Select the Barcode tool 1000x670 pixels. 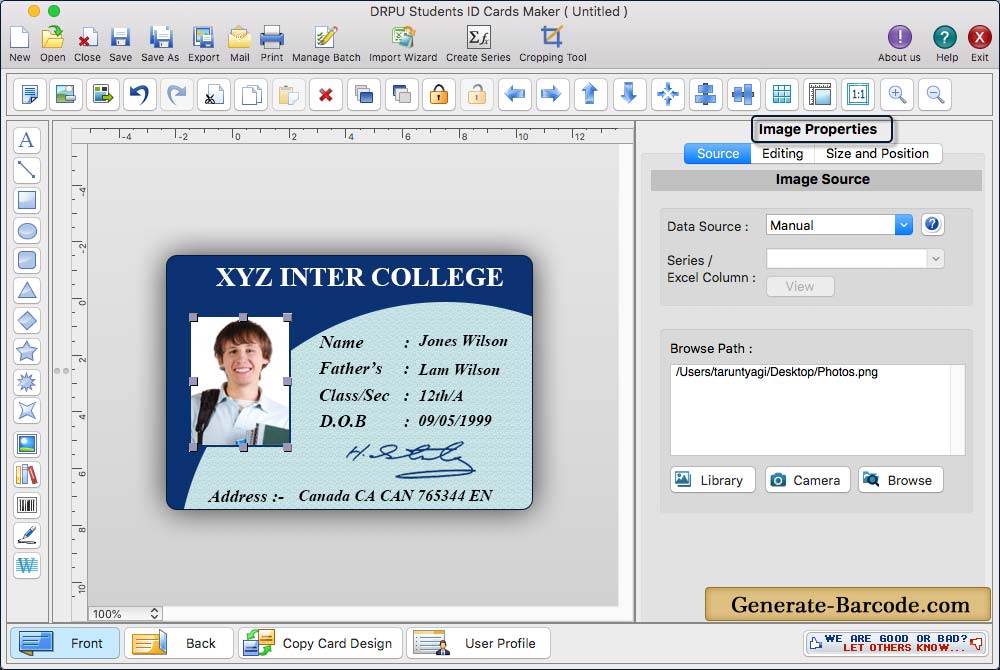pyautogui.click(x=27, y=506)
